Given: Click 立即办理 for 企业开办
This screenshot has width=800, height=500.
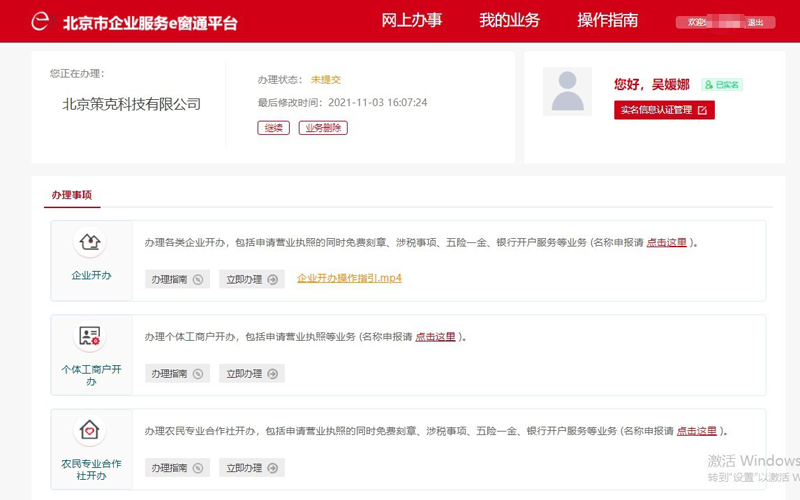Looking at the screenshot, I should (252, 280).
